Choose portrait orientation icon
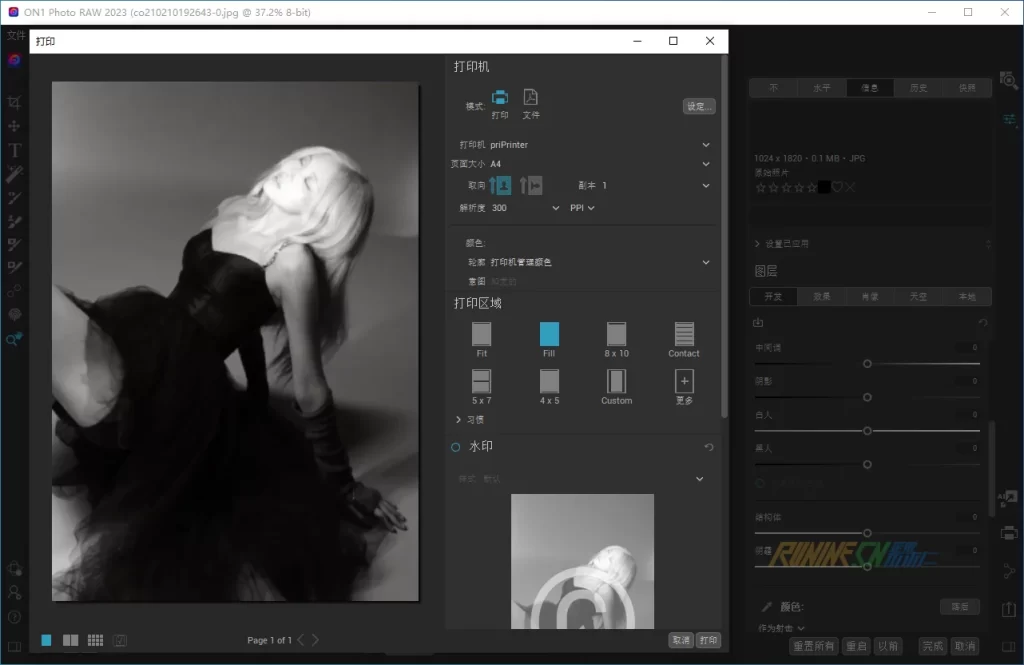The width and height of the screenshot is (1024, 665). click(500, 185)
